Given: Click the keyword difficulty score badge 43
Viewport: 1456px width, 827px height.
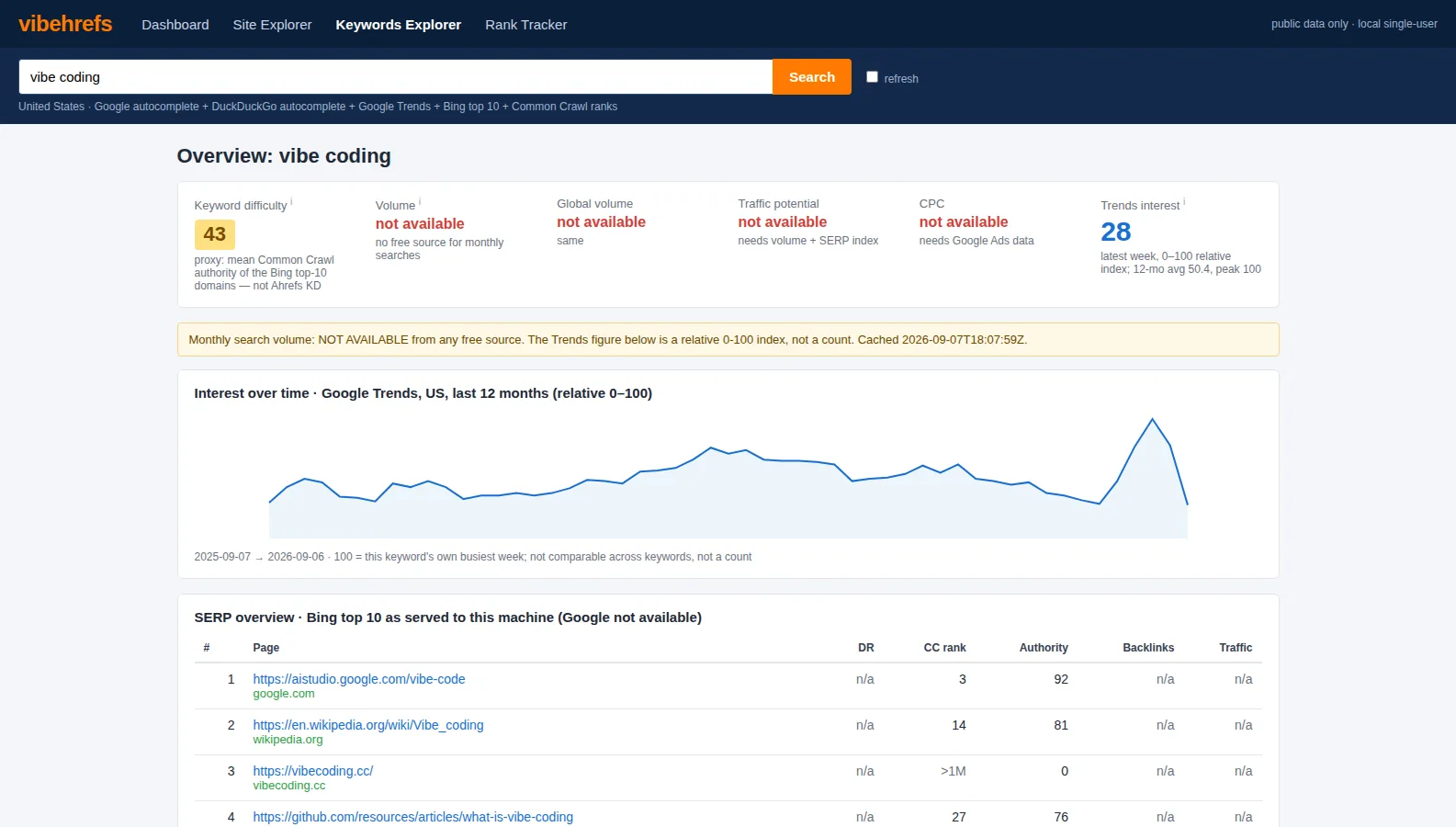Looking at the screenshot, I should pyautogui.click(x=215, y=234).
